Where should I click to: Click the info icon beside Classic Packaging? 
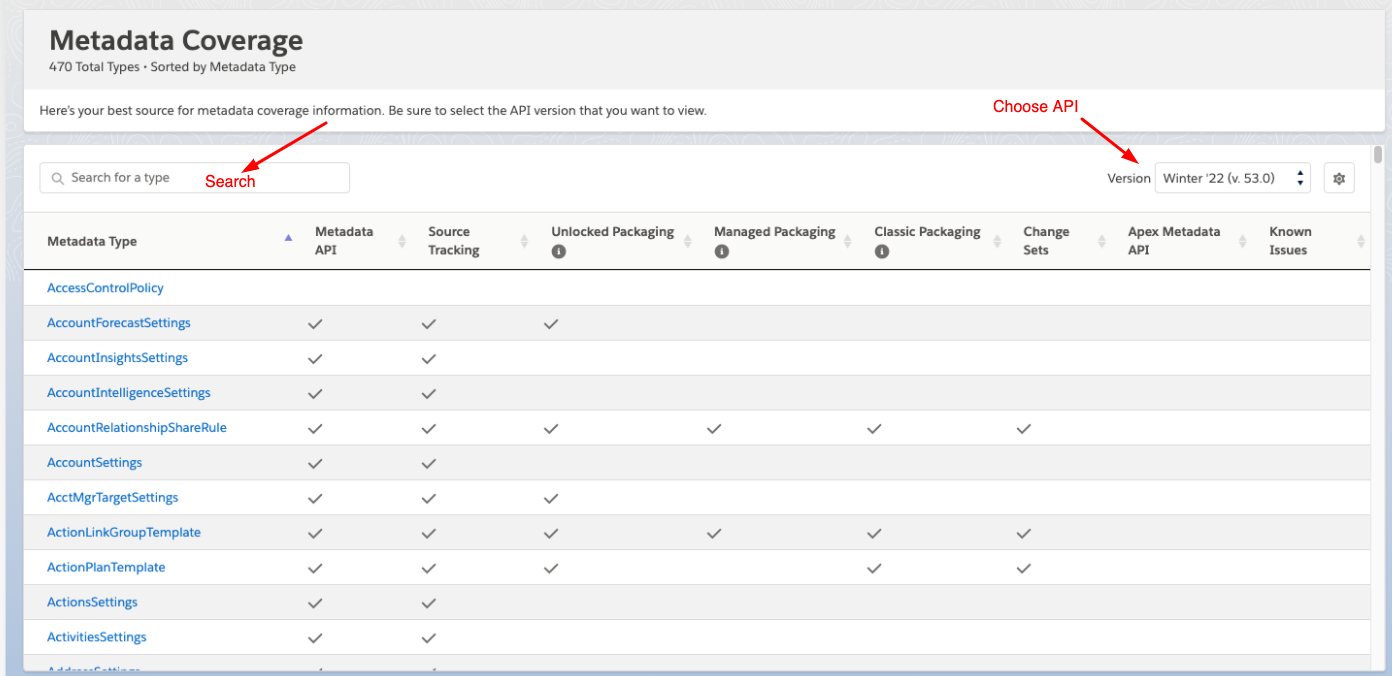pyautogui.click(x=881, y=251)
